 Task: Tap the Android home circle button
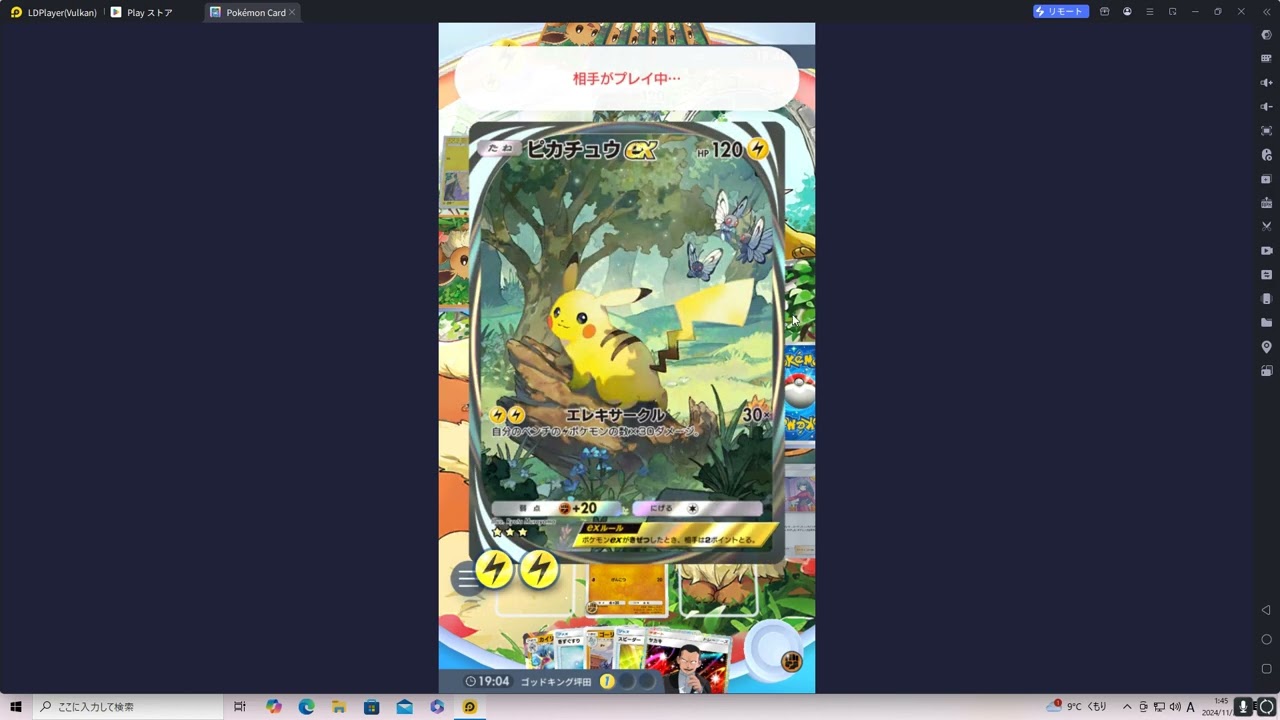[1266, 639]
